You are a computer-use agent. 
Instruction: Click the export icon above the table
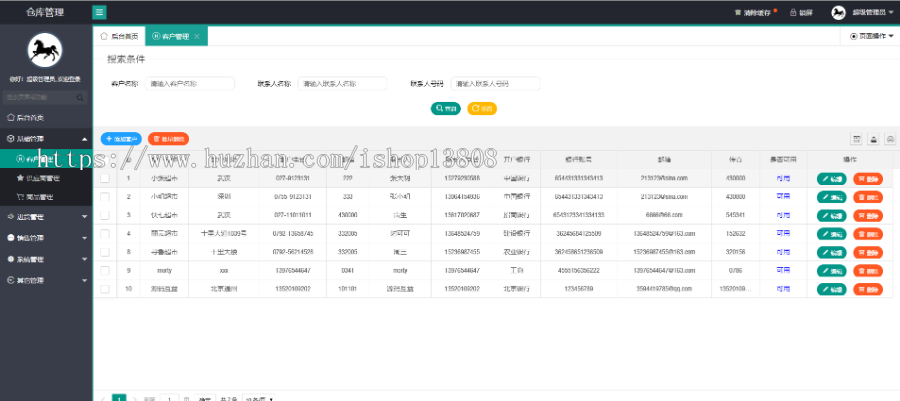874,139
